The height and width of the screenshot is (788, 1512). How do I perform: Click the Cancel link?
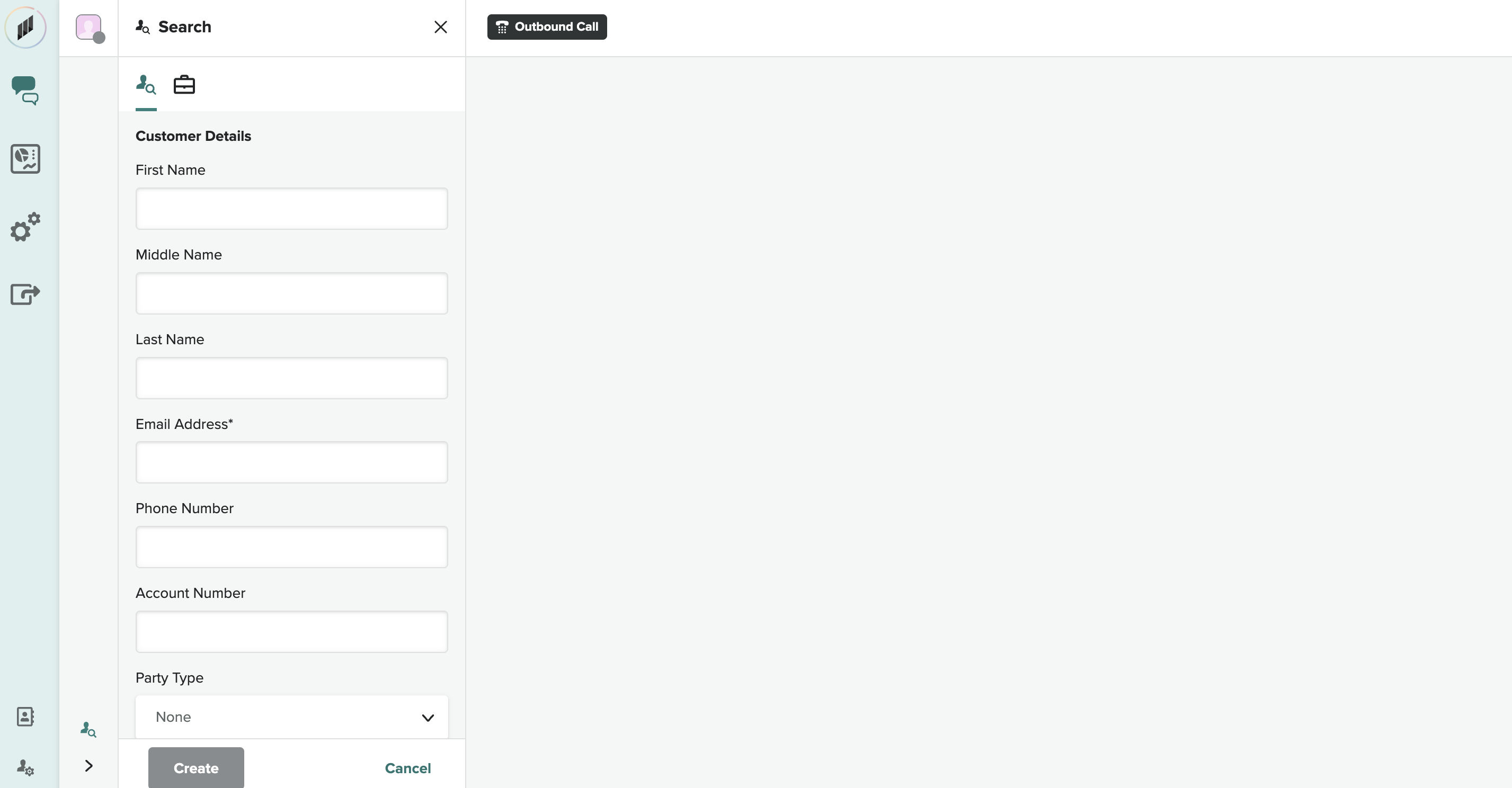pos(407,767)
